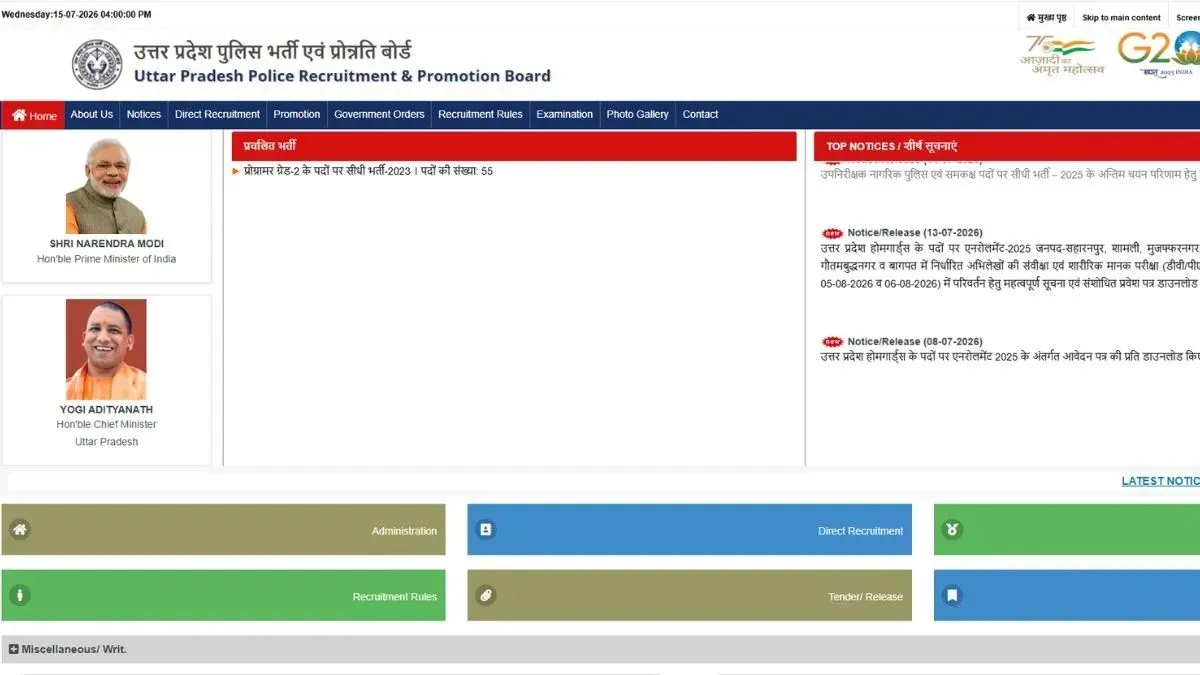Open the Programmer Grade-2 direct recruitment 2023 link

[x=368, y=172]
